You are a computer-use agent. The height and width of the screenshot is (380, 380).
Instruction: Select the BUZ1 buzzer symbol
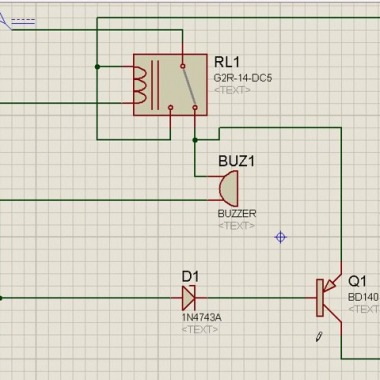(x=229, y=189)
